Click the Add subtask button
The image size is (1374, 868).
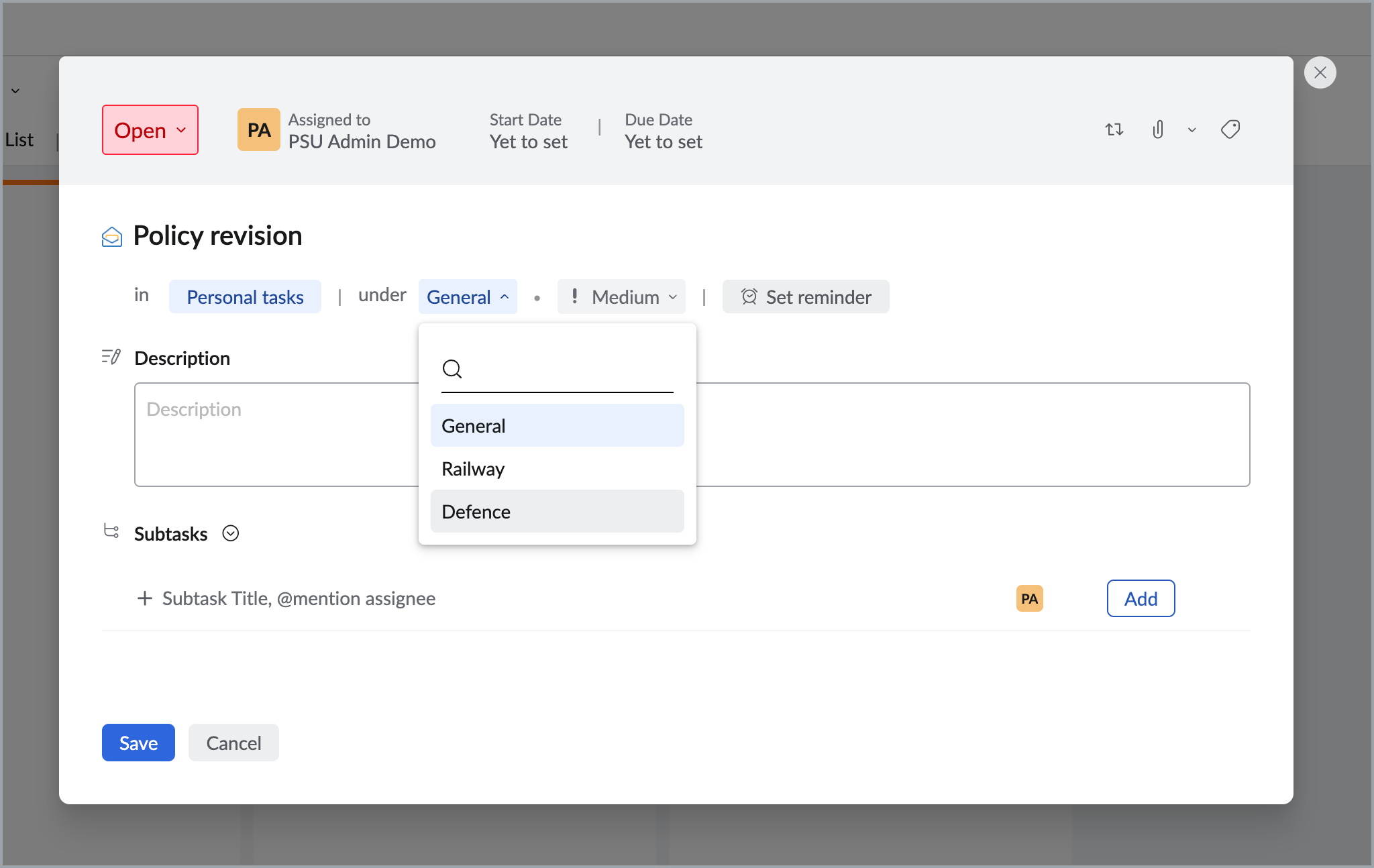[x=1141, y=598]
